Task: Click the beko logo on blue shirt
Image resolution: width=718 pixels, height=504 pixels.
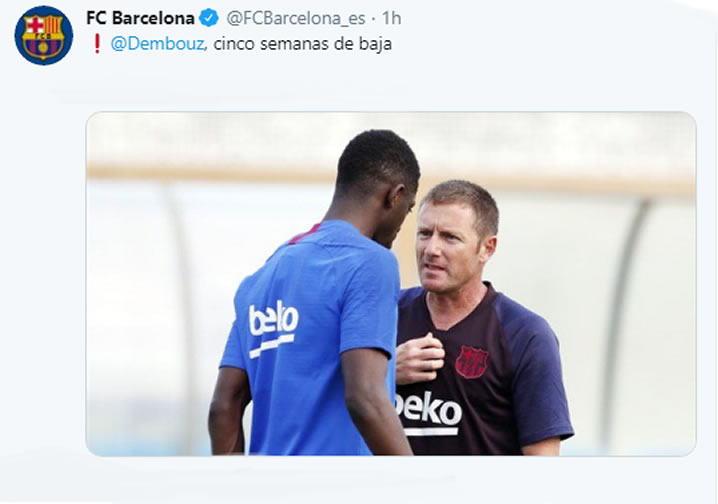Action: pyautogui.click(x=273, y=328)
